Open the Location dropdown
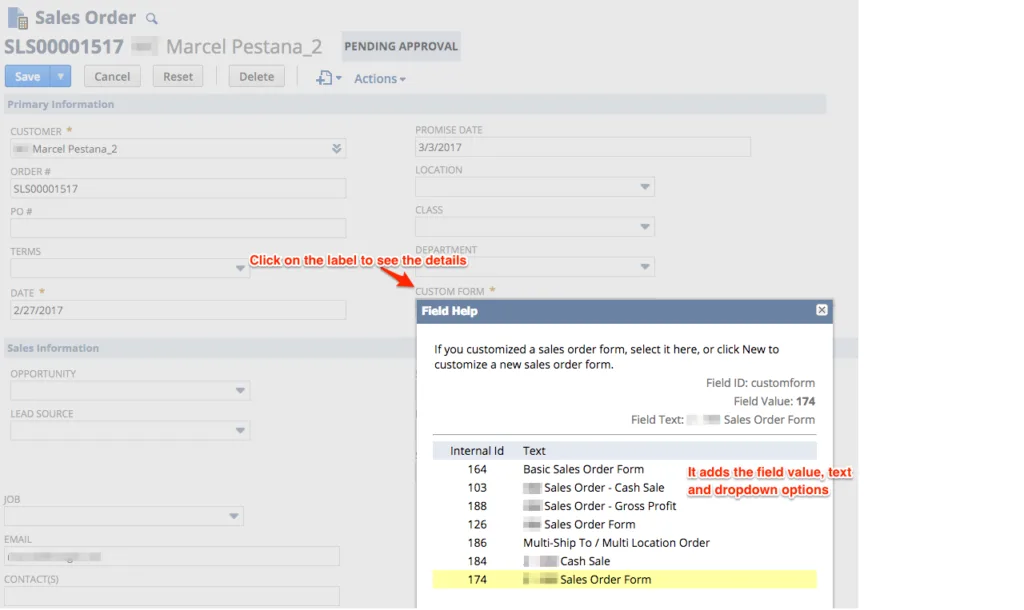 point(535,187)
